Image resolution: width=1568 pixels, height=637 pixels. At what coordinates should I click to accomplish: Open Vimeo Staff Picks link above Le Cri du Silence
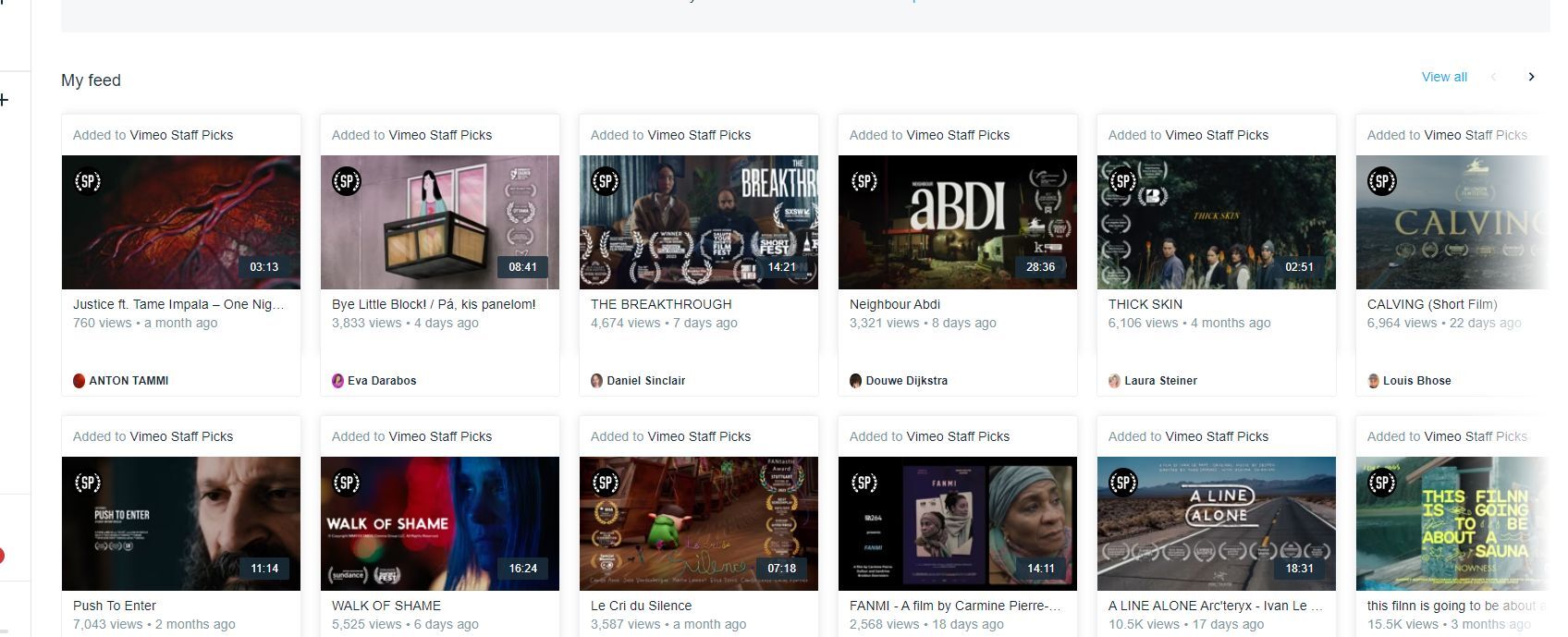pyautogui.click(x=699, y=436)
